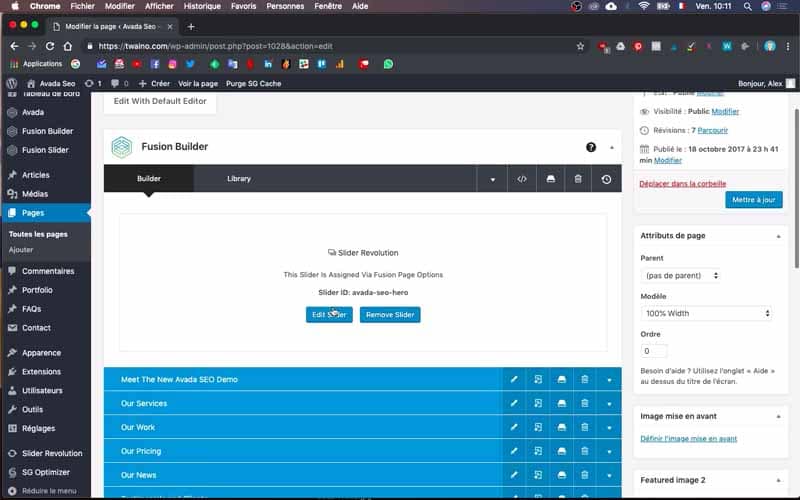Switch to the Library tab
Image resolution: width=800 pixels, height=500 pixels.
coord(239,179)
